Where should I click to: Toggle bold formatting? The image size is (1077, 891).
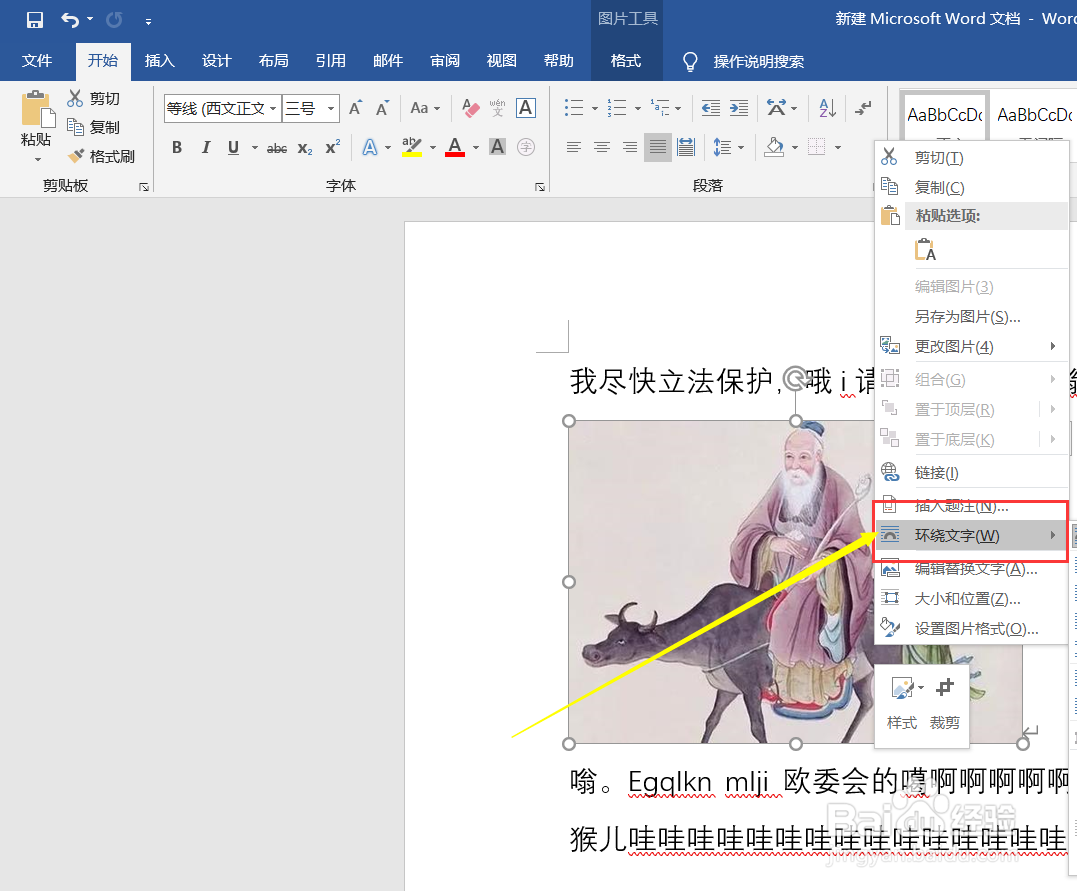pos(177,147)
